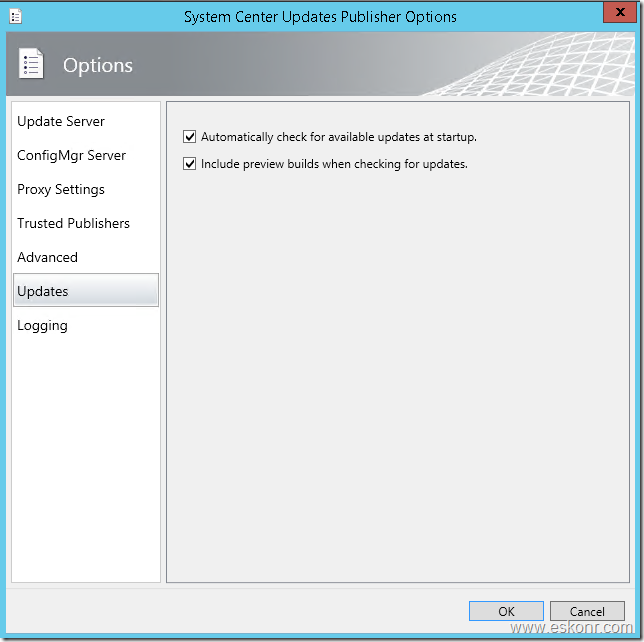Open the Advanced options section
Viewport: 644px width, 642px height.
[47, 257]
